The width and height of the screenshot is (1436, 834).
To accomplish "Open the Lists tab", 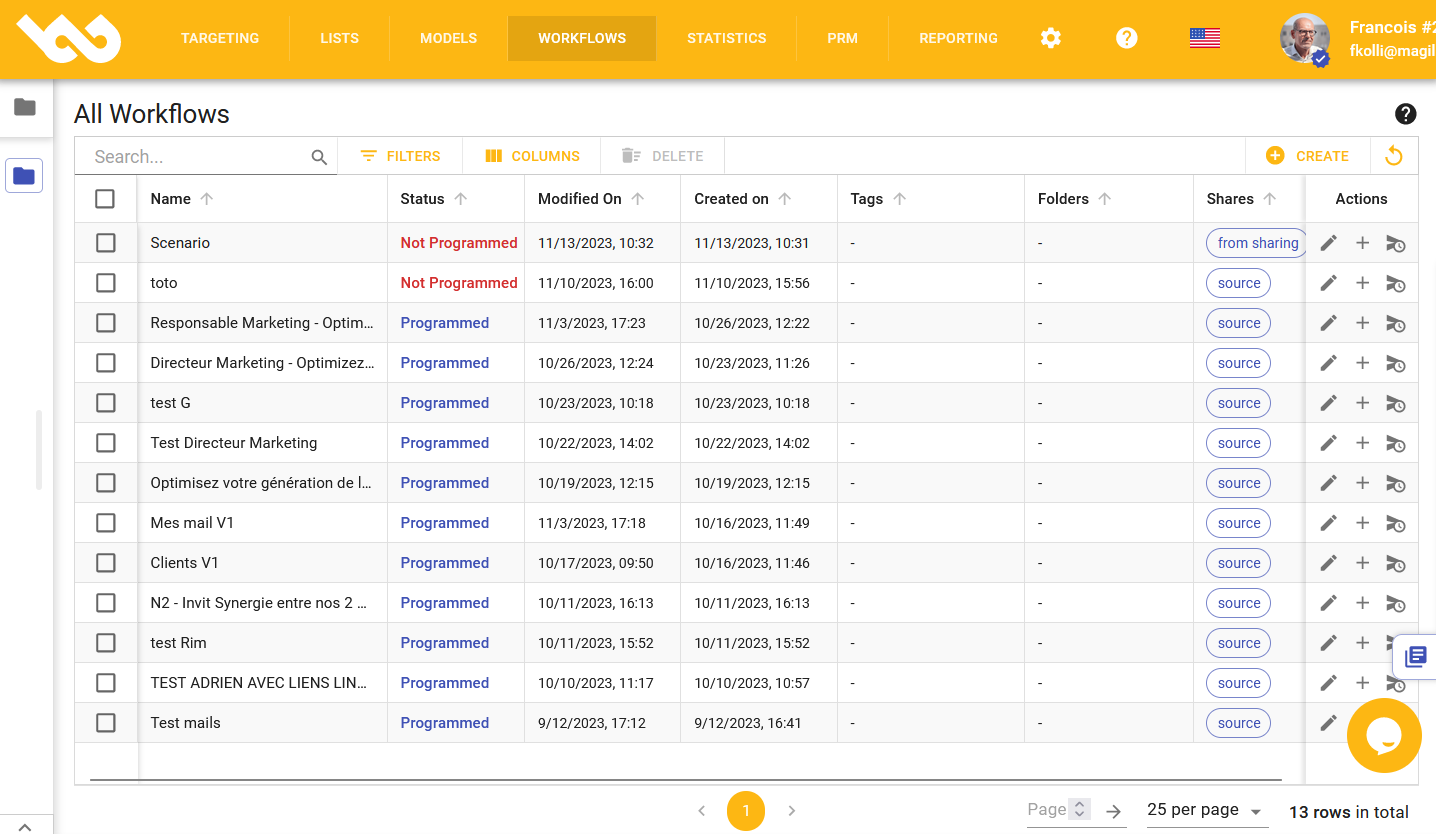I will point(340,39).
